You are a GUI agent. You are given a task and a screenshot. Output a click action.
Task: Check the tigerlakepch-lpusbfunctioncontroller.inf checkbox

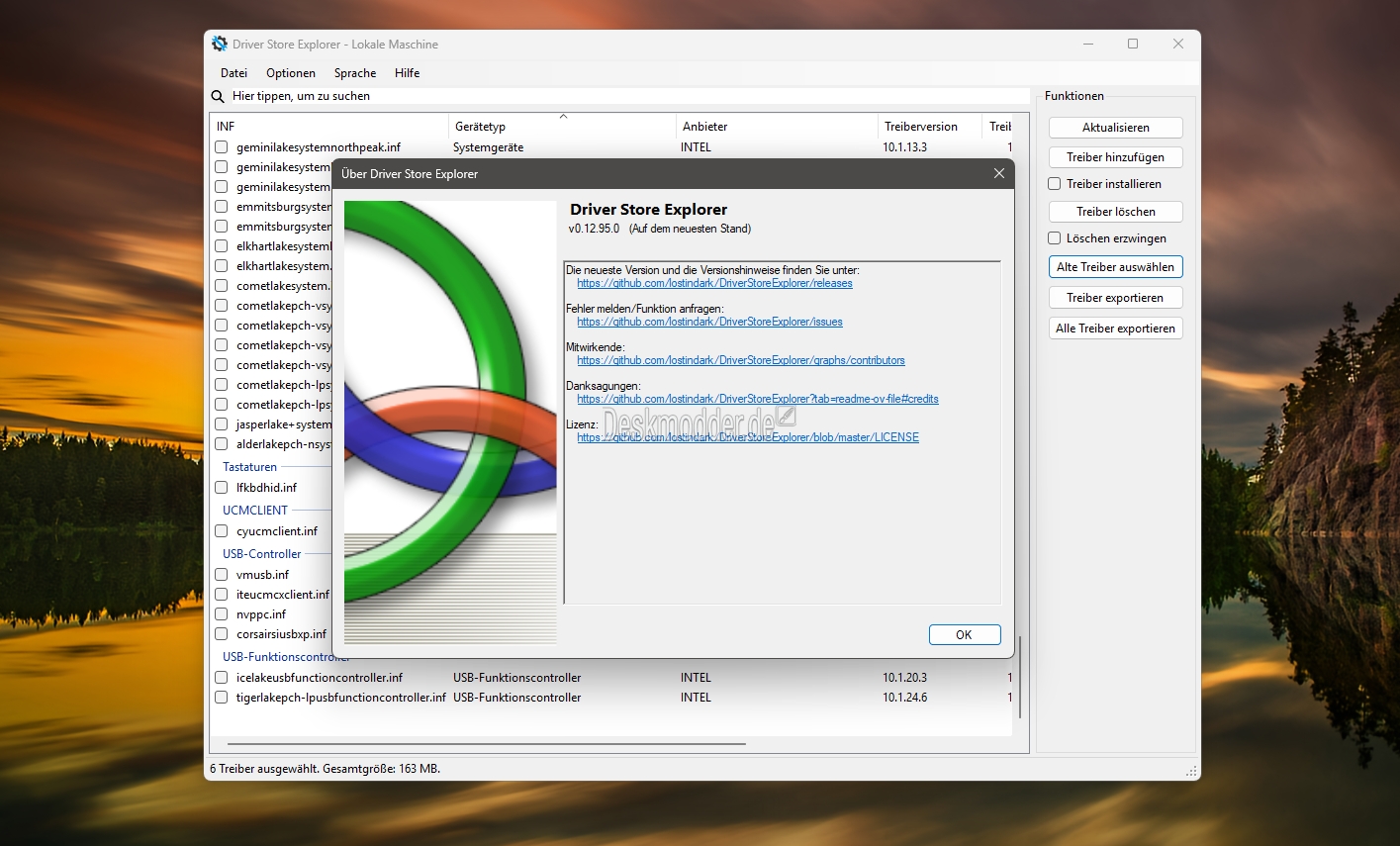click(x=222, y=698)
